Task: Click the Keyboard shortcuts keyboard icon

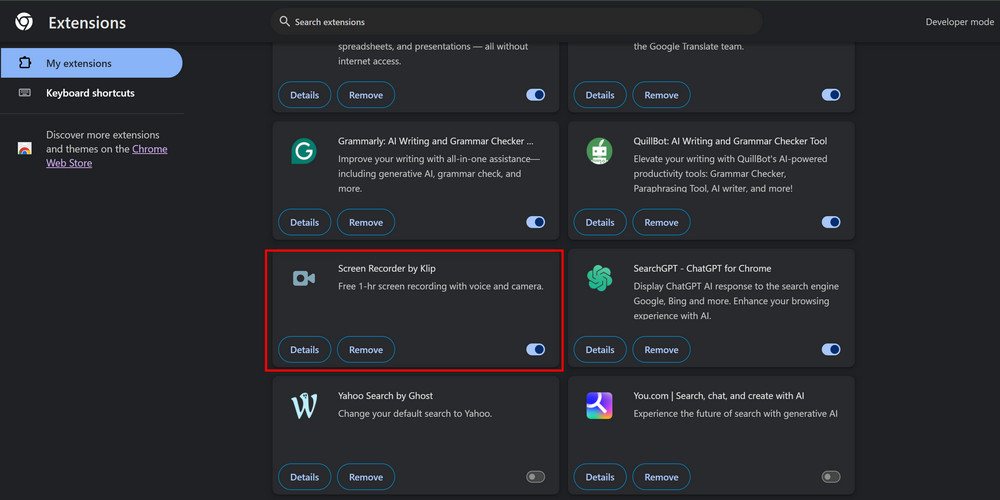Action: [x=25, y=92]
